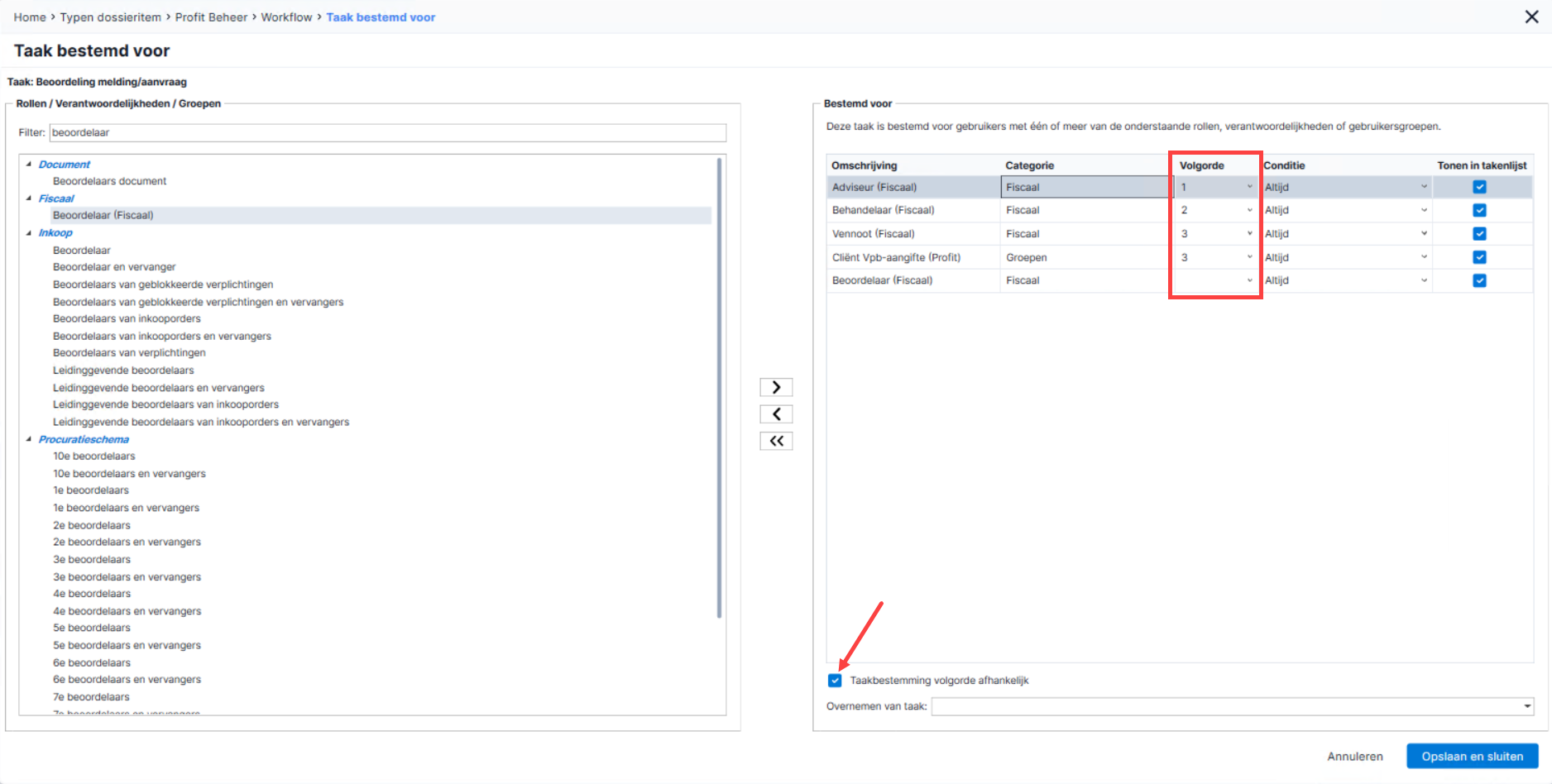Click the Filter input field
This screenshot has height=784, width=1552.
click(x=387, y=132)
